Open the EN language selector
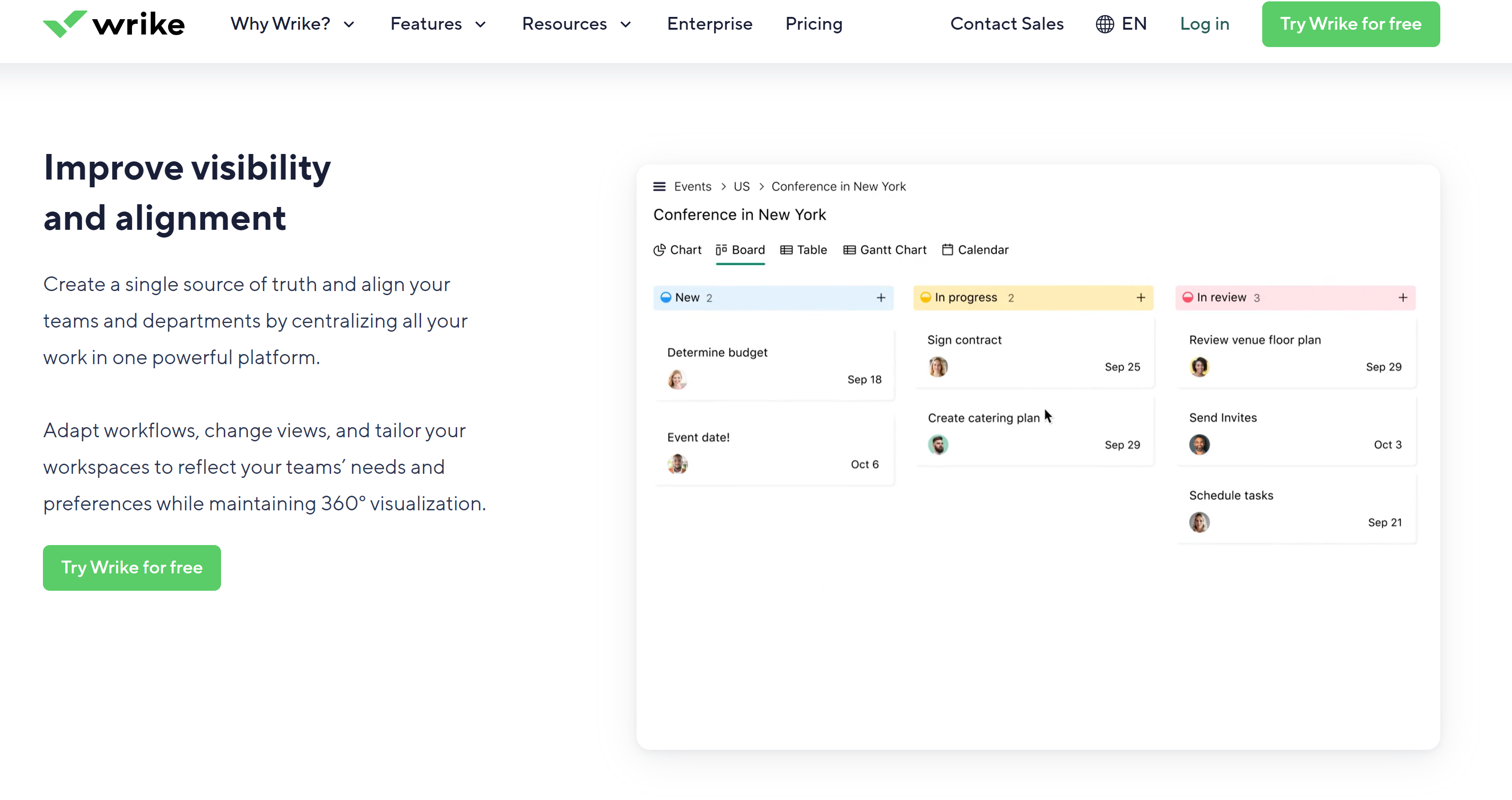This screenshot has width=1512, height=800. tap(1121, 24)
